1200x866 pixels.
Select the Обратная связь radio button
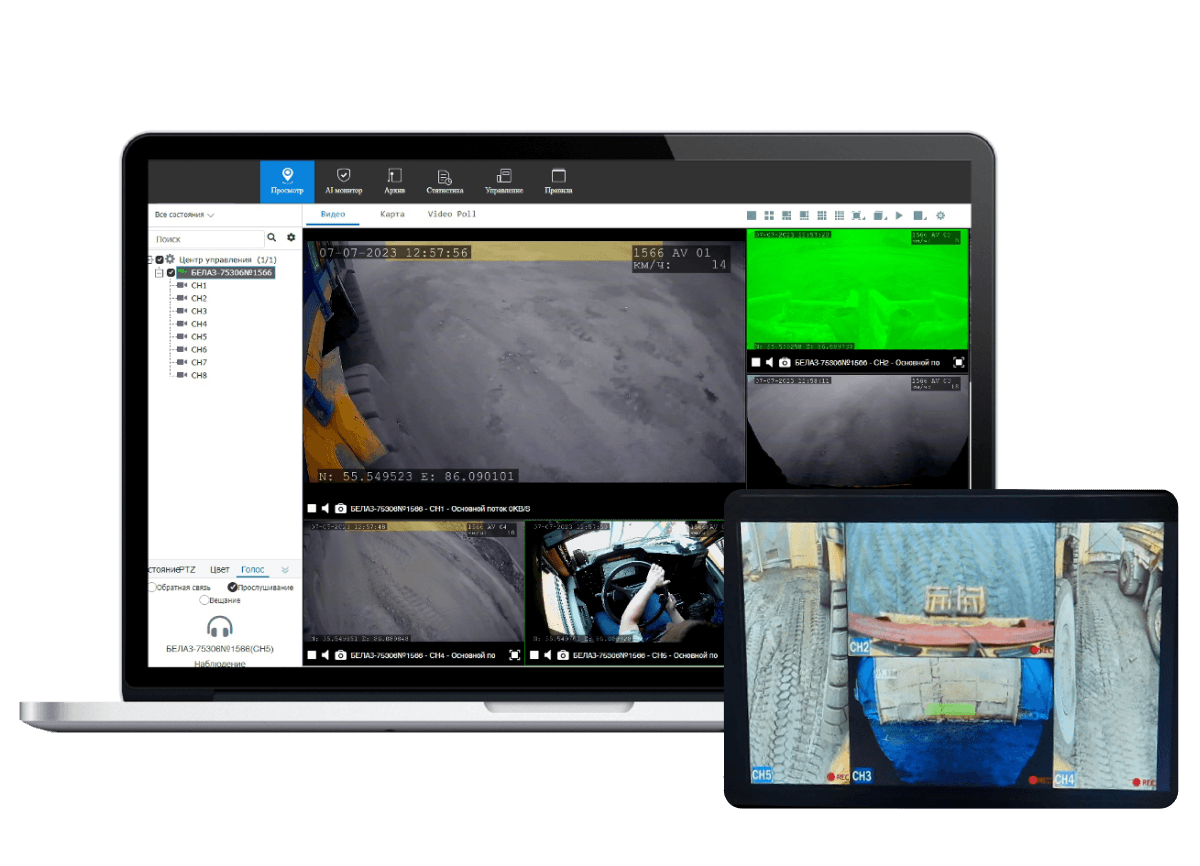click(x=153, y=587)
